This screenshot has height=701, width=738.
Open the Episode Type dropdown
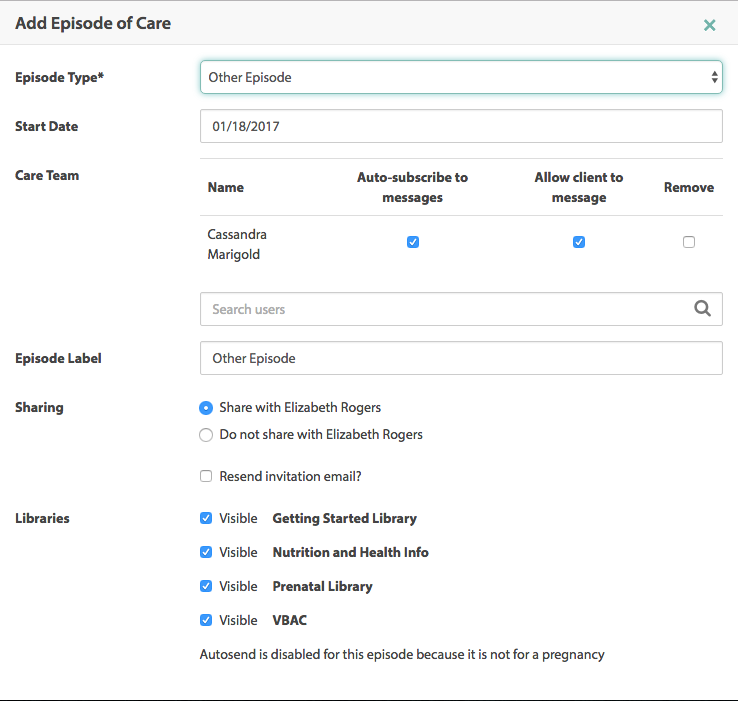point(461,77)
